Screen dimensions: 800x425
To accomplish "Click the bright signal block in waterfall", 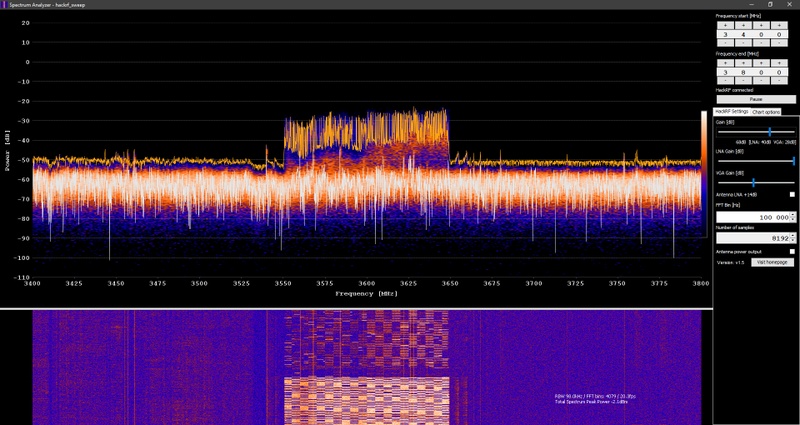I will pos(366,401).
